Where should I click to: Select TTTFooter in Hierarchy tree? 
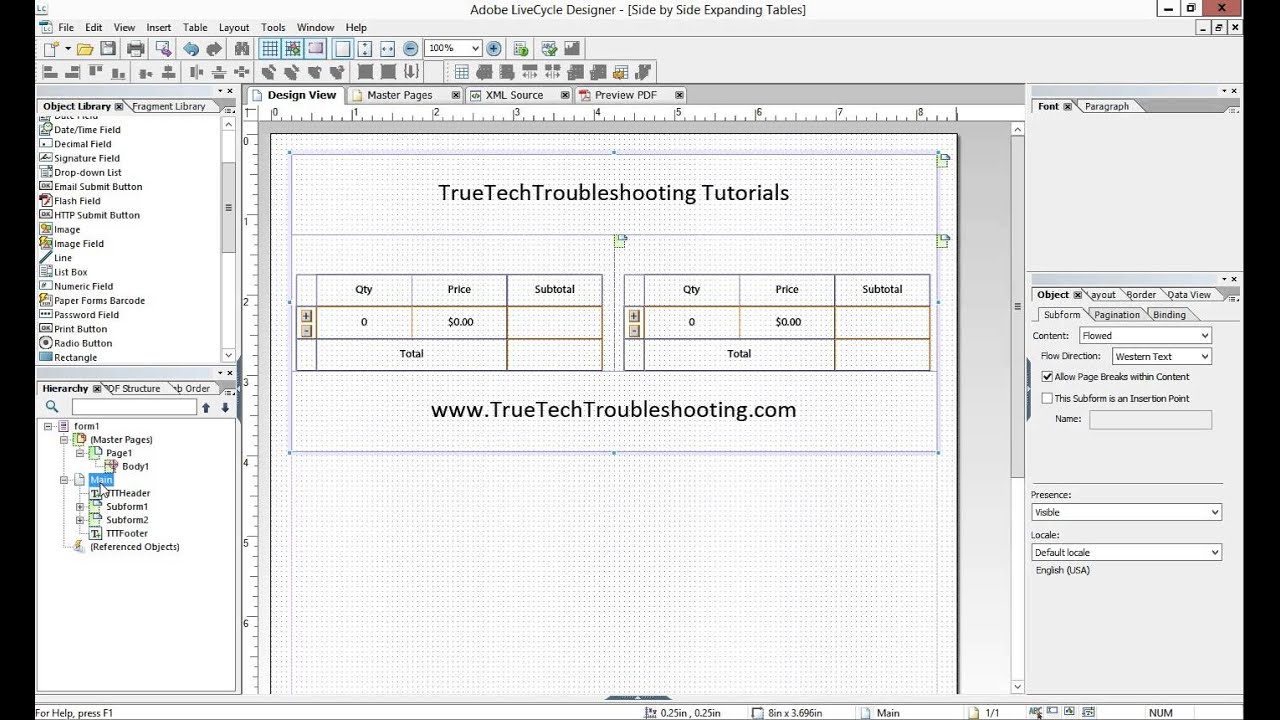(x=126, y=534)
